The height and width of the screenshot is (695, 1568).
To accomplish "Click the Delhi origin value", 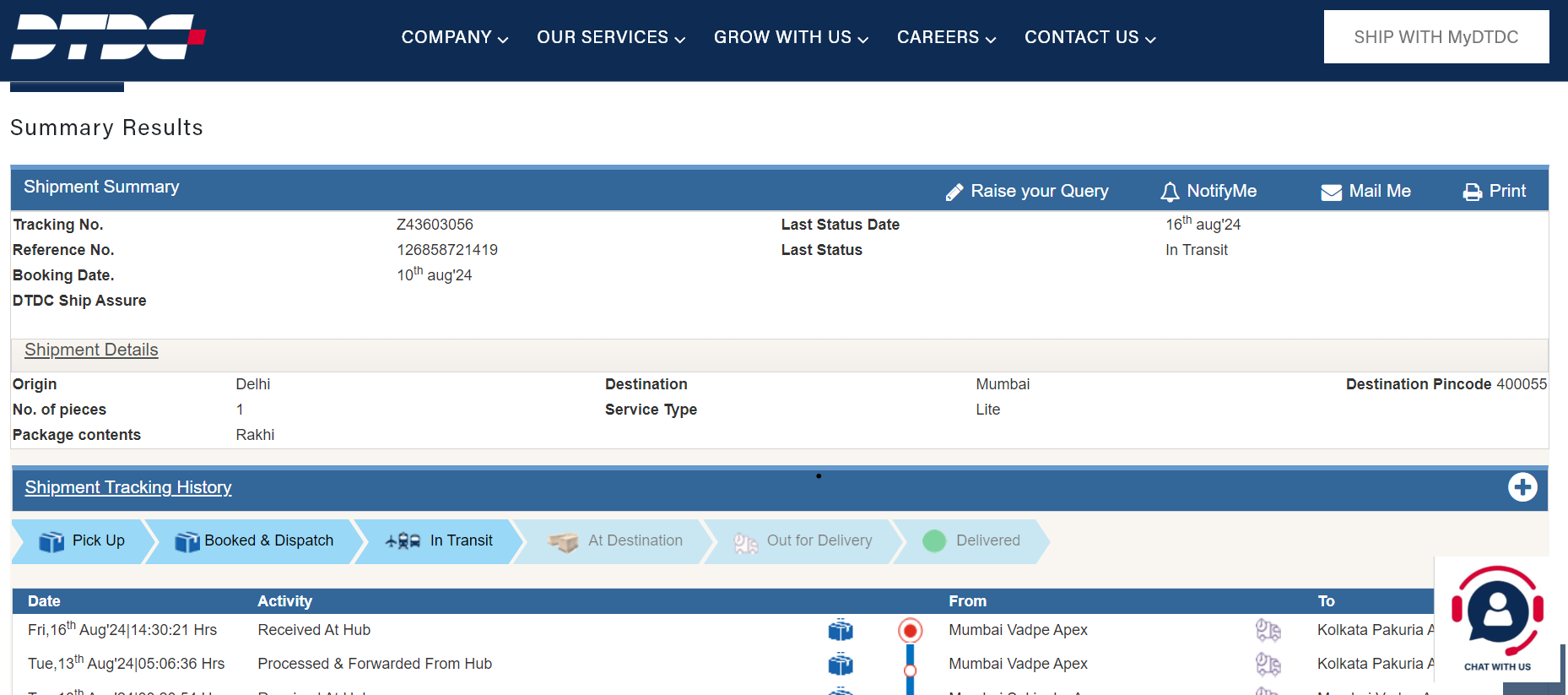I will 252,384.
